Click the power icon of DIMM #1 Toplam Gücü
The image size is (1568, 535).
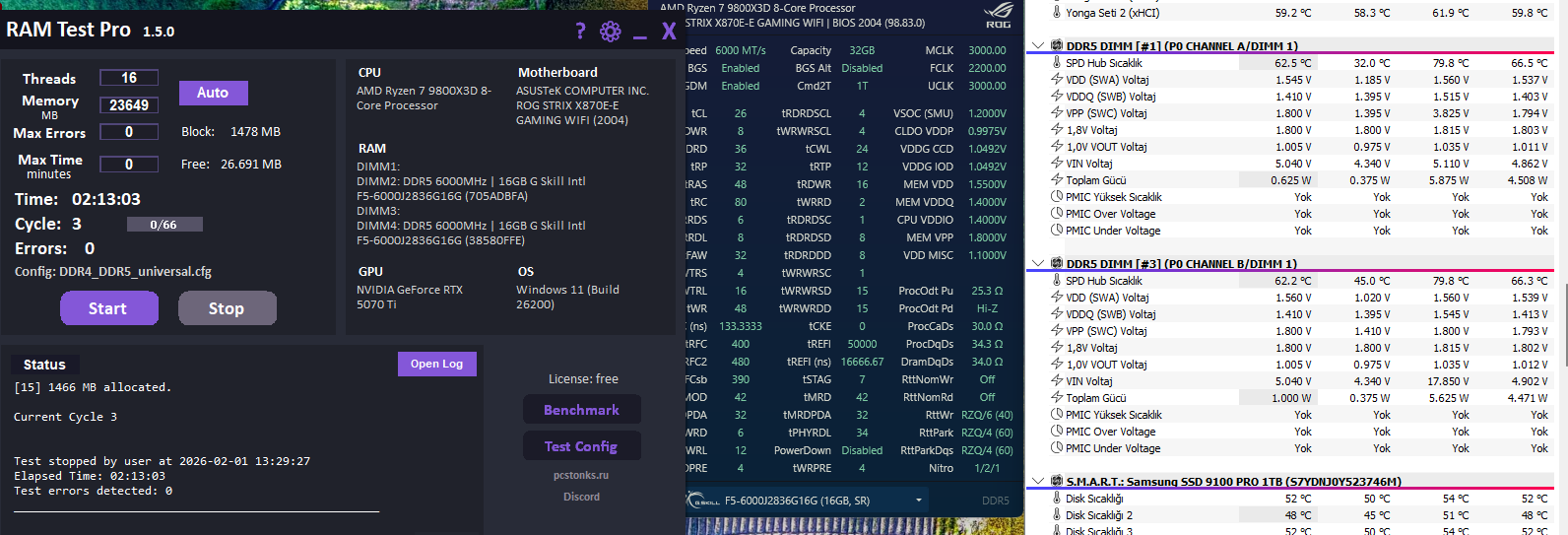click(x=1057, y=179)
